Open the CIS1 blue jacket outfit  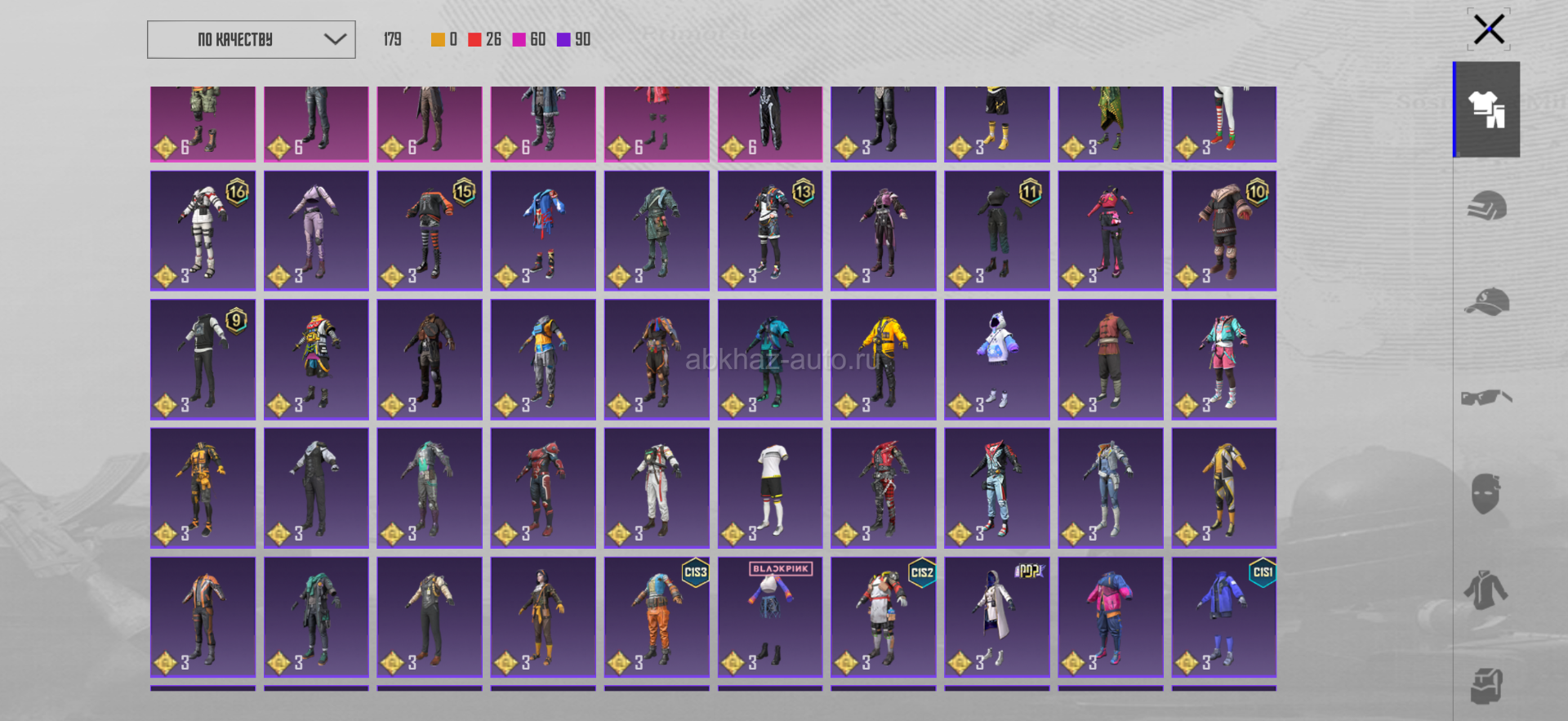point(1224,617)
